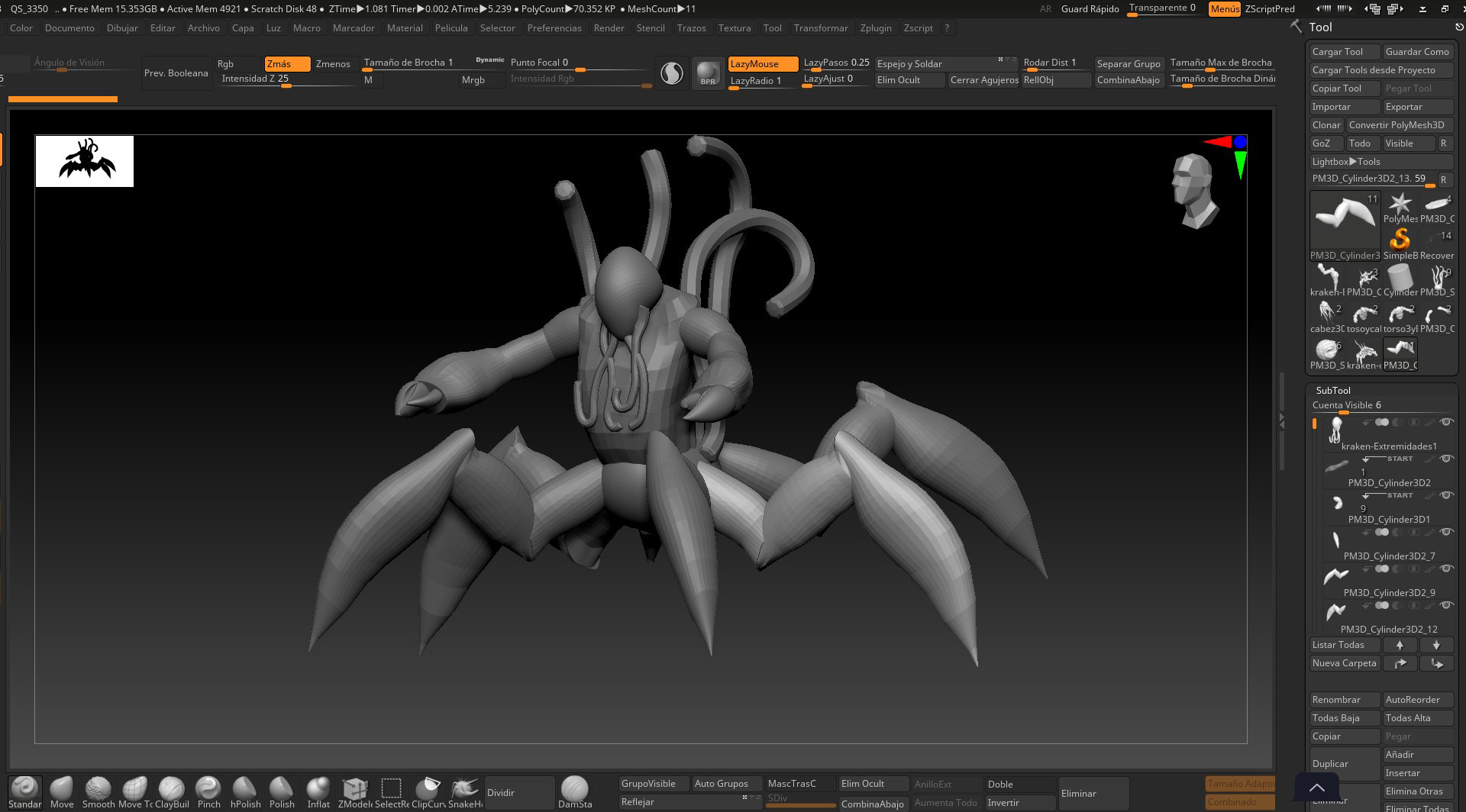Screen dimensions: 1466x812
Task: Open the Archivo menu
Action: (x=203, y=28)
